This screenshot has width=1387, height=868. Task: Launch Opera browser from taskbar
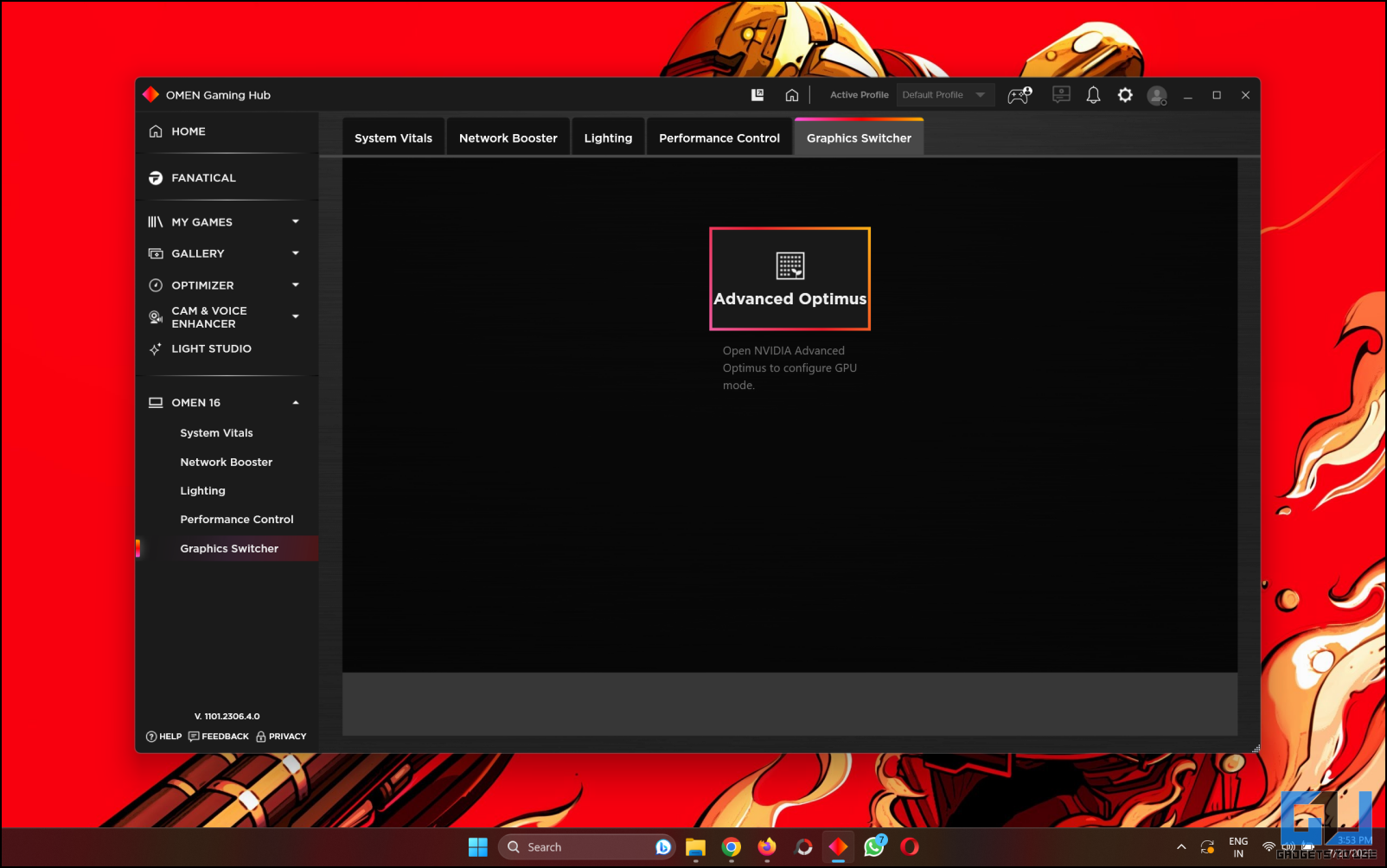(910, 847)
